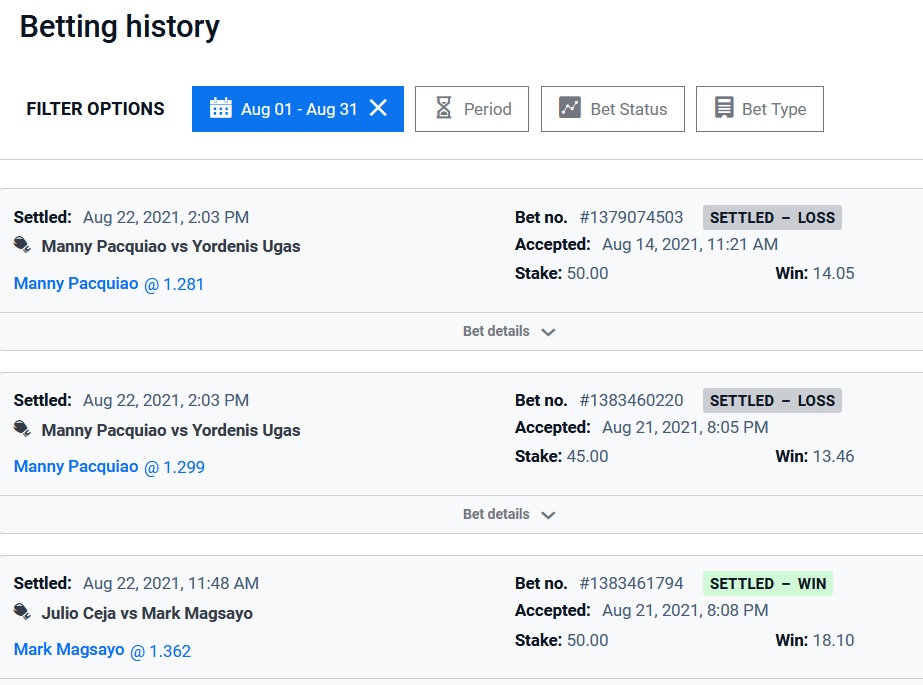The image size is (923, 685).
Task: Expand Bet details for bet #1379074503
Action: coord(508,332)
